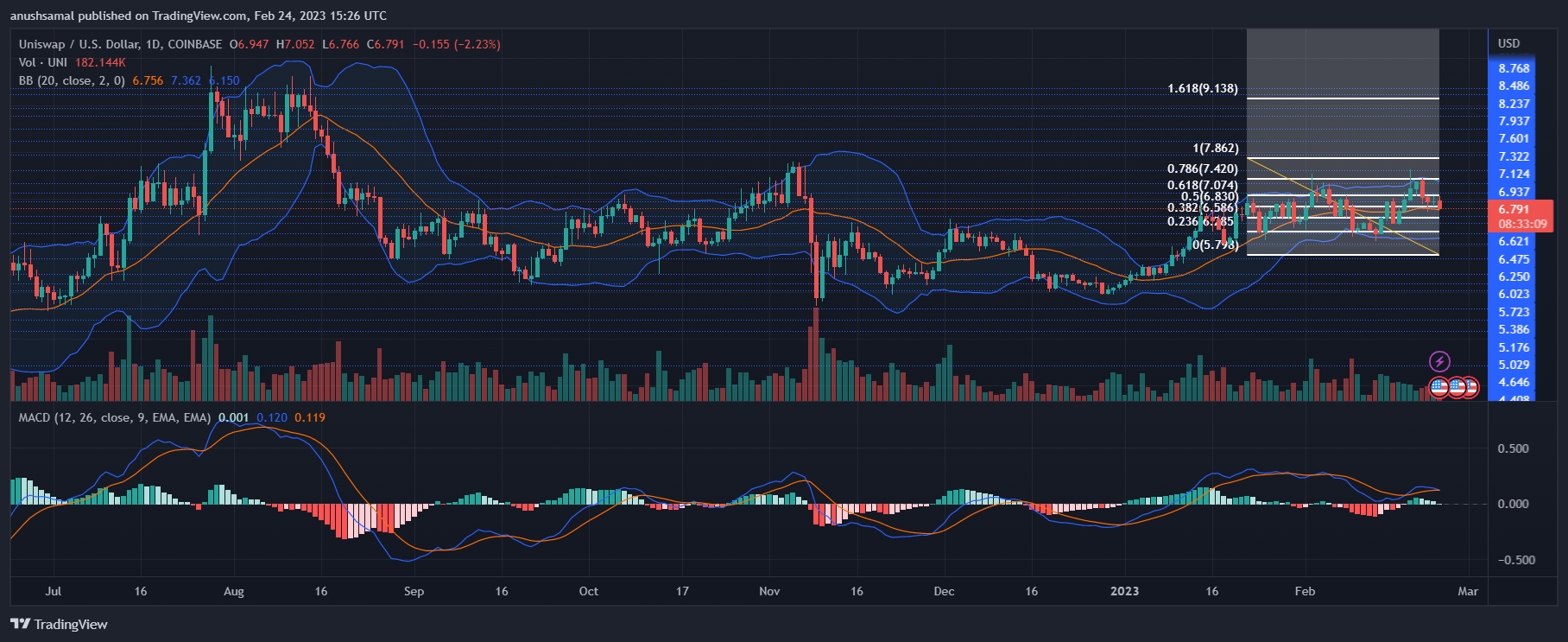The image size is (1568, 642).
Task: Click the blue 7.362 BB upper value
Action: (186, 80)
